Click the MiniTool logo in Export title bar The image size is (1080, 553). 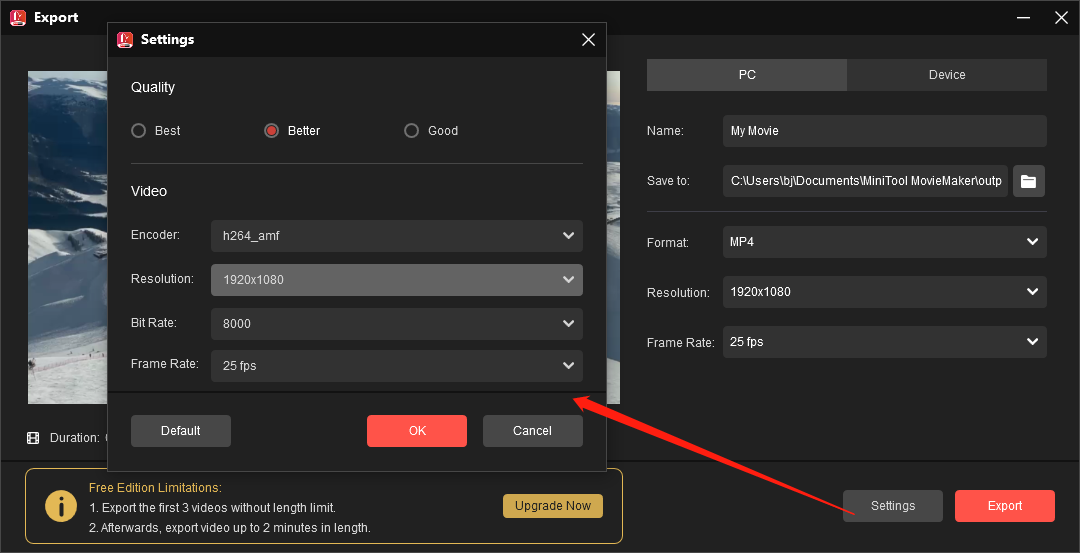[18, 18]
